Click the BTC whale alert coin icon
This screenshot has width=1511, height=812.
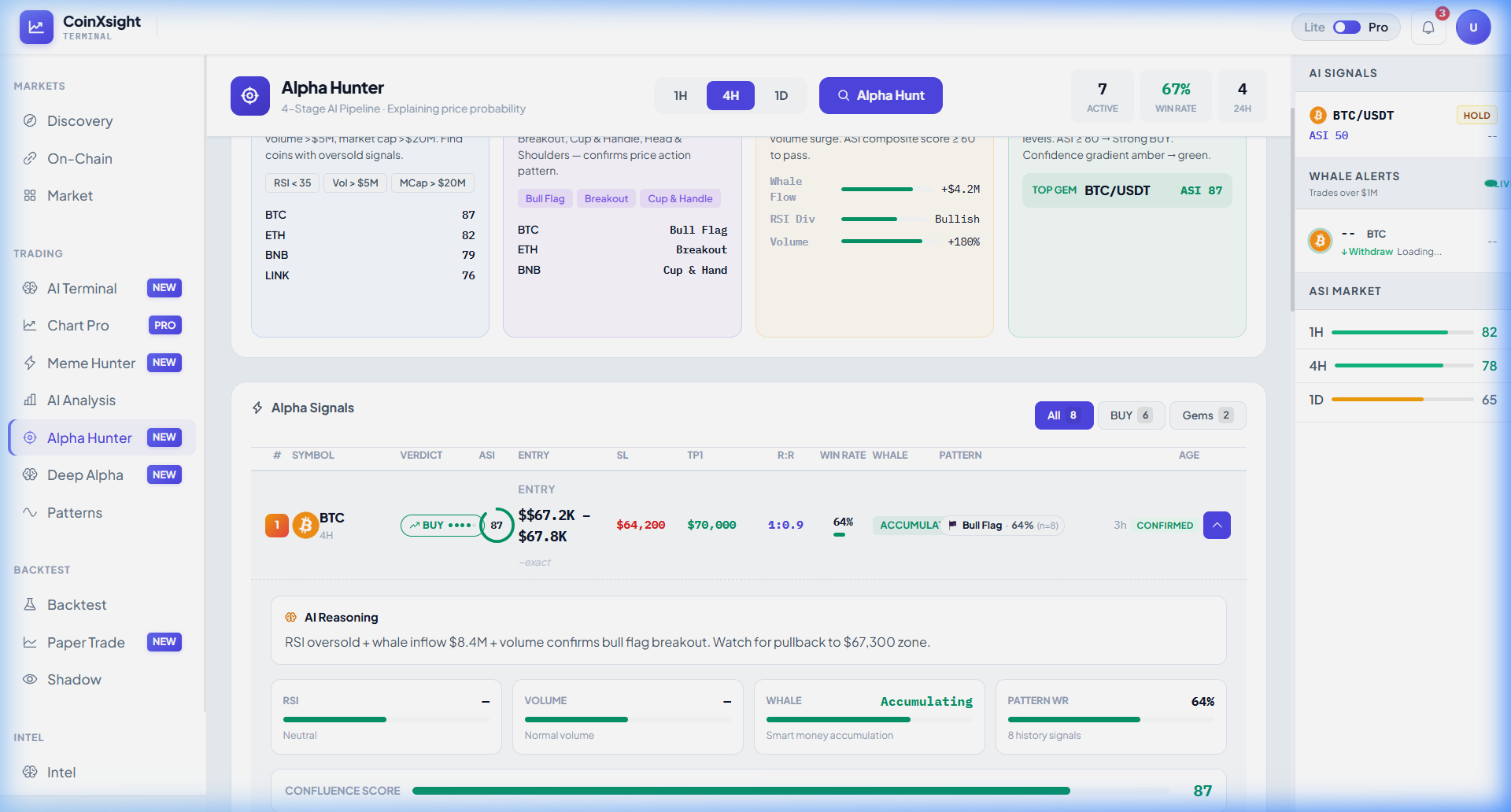1320,241
